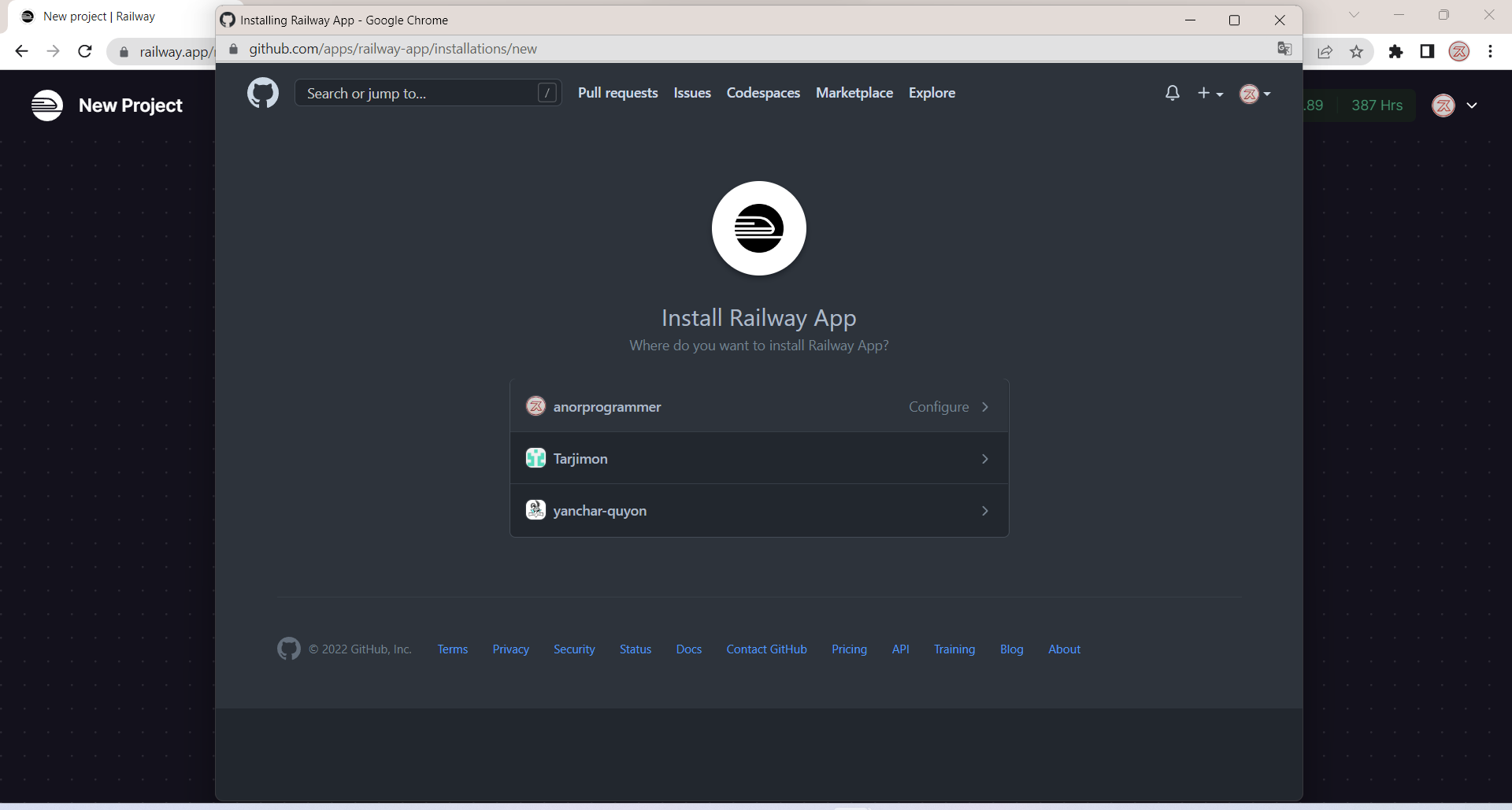This screenshot has width=1512, height=810.
Task: Click back arrow in Railway browser window
Action: [x=21, y=51]
